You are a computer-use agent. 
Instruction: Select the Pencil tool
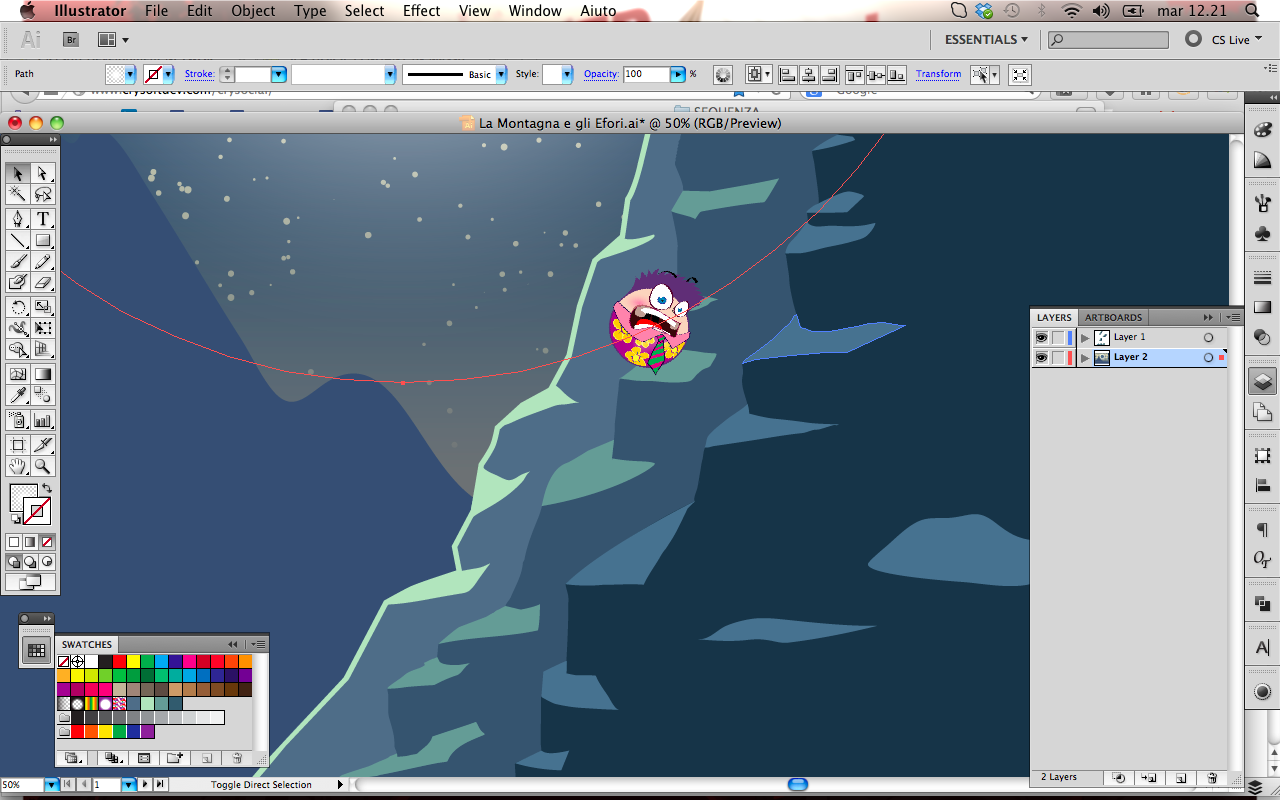(43, 261)
